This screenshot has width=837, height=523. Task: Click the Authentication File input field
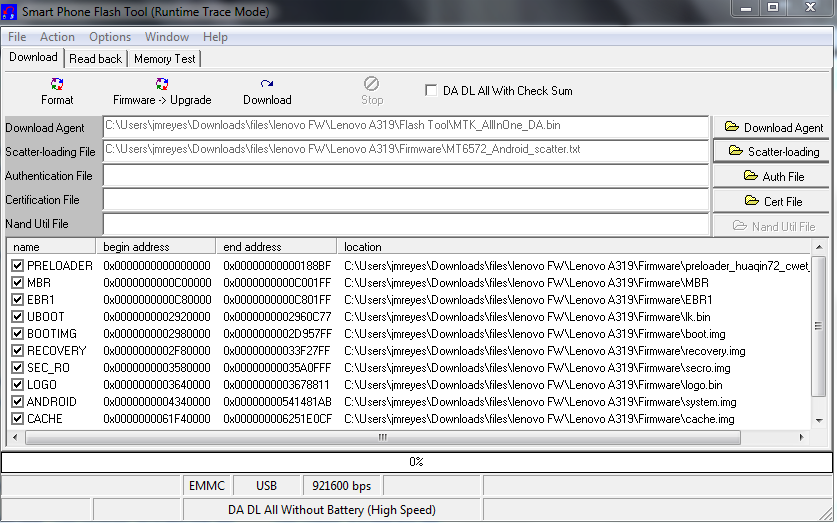[405, 176]
